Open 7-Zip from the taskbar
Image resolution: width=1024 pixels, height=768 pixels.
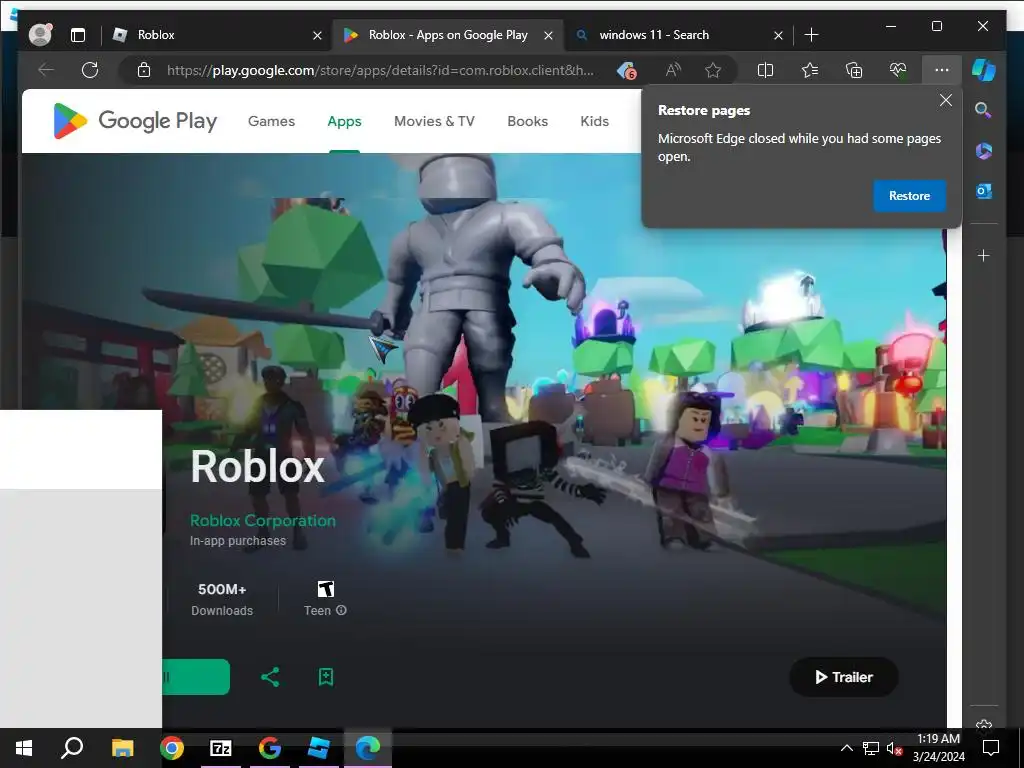point(221,748)
